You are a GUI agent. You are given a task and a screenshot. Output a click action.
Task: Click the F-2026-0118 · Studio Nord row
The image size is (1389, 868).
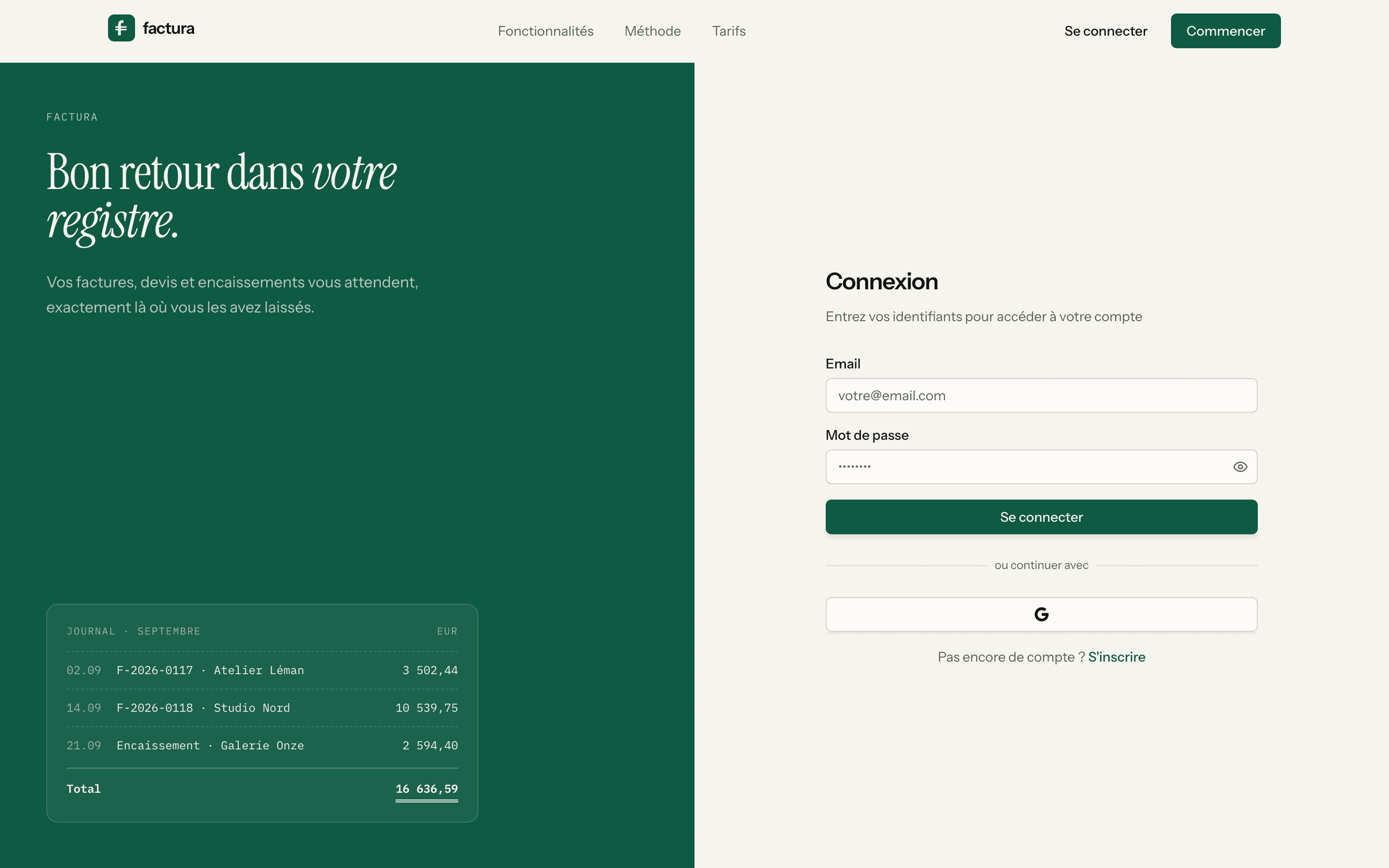coord(262,708)
